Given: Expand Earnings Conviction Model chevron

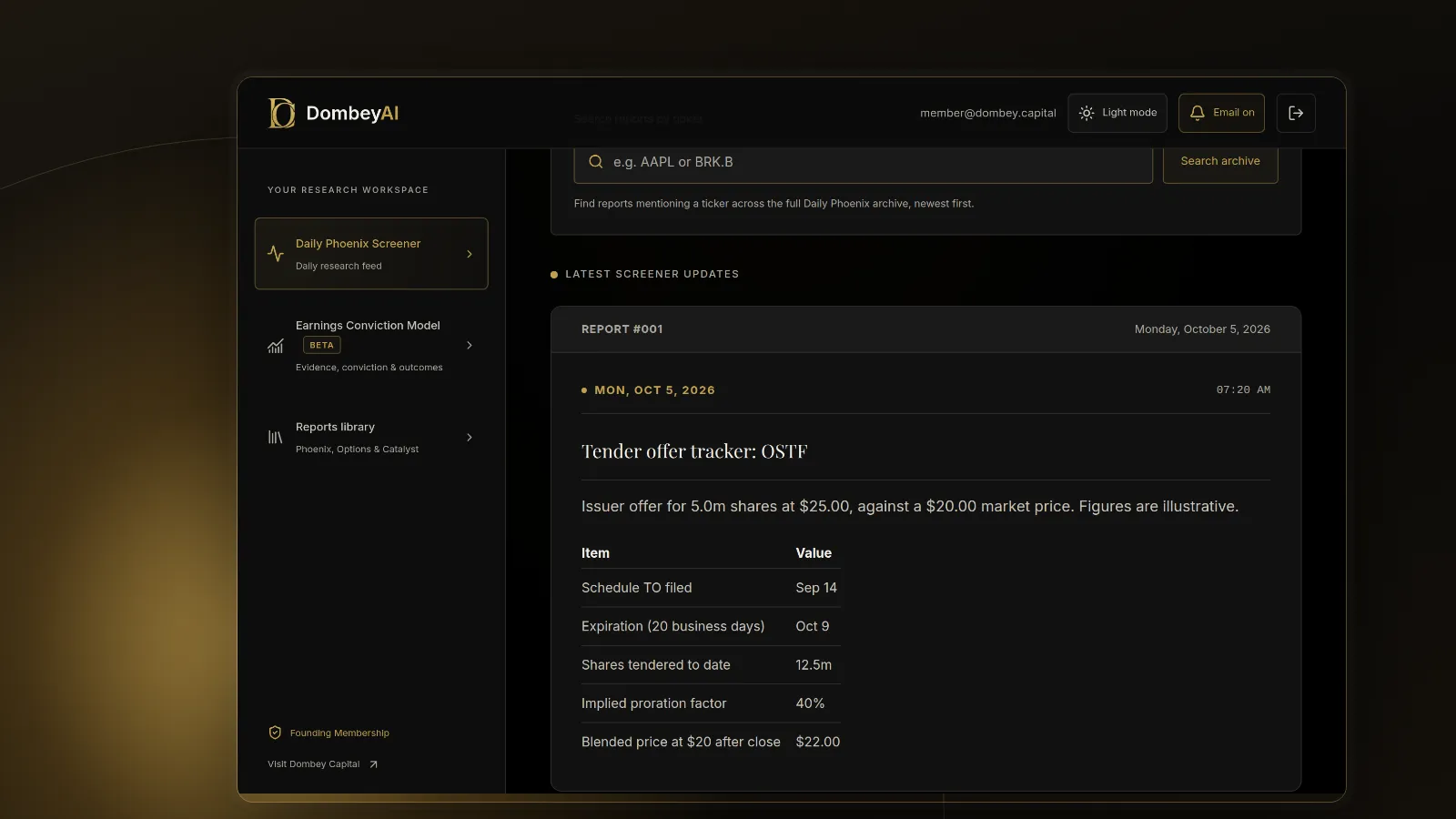Looking at the screenshot, I should [470, 346].
